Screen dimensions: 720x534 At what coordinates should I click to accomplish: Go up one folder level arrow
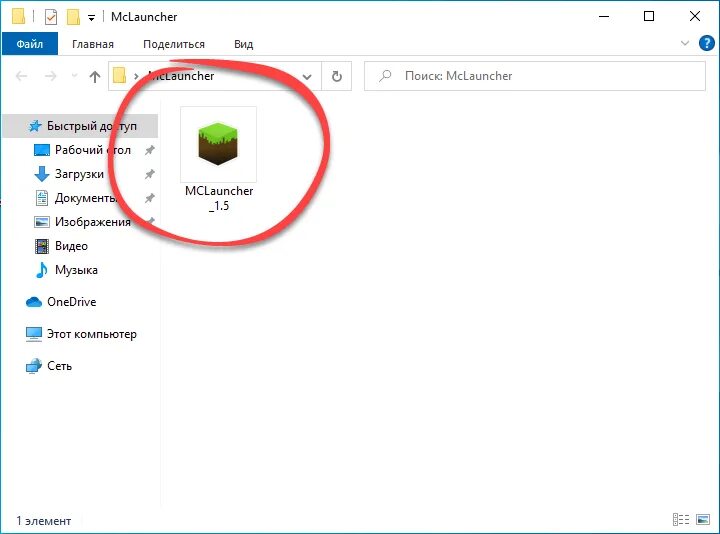pos(95,76)
